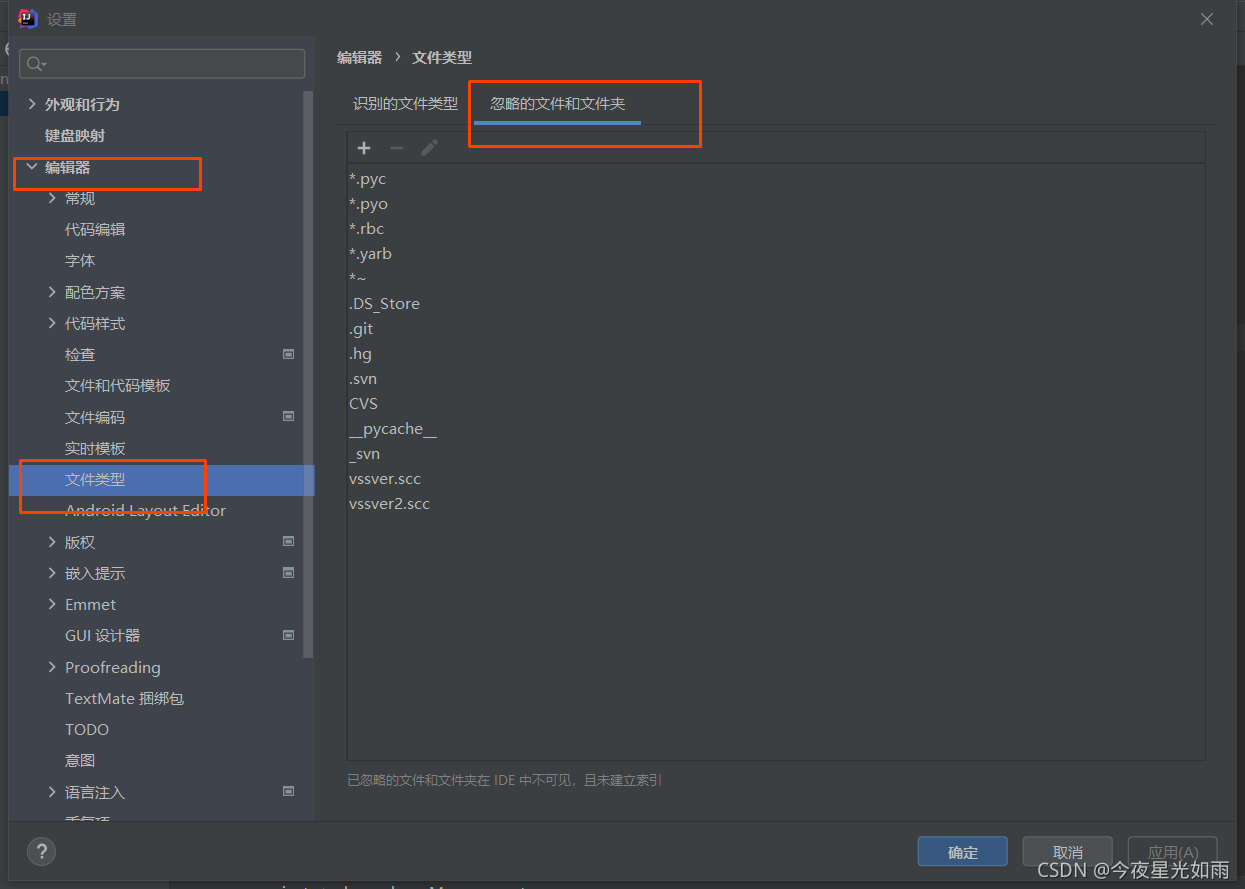Open 键盘映射 settings

point(75,135)
